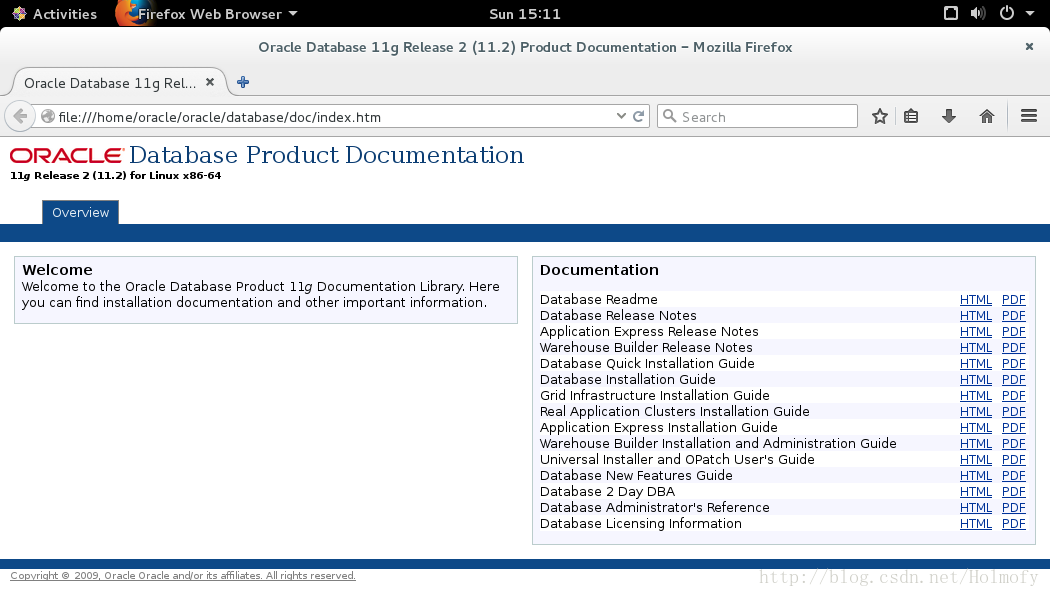1050x597 pixels.
Task: Open Warehouse Builder Installation and Administration HTML
Action: point(976,444)
